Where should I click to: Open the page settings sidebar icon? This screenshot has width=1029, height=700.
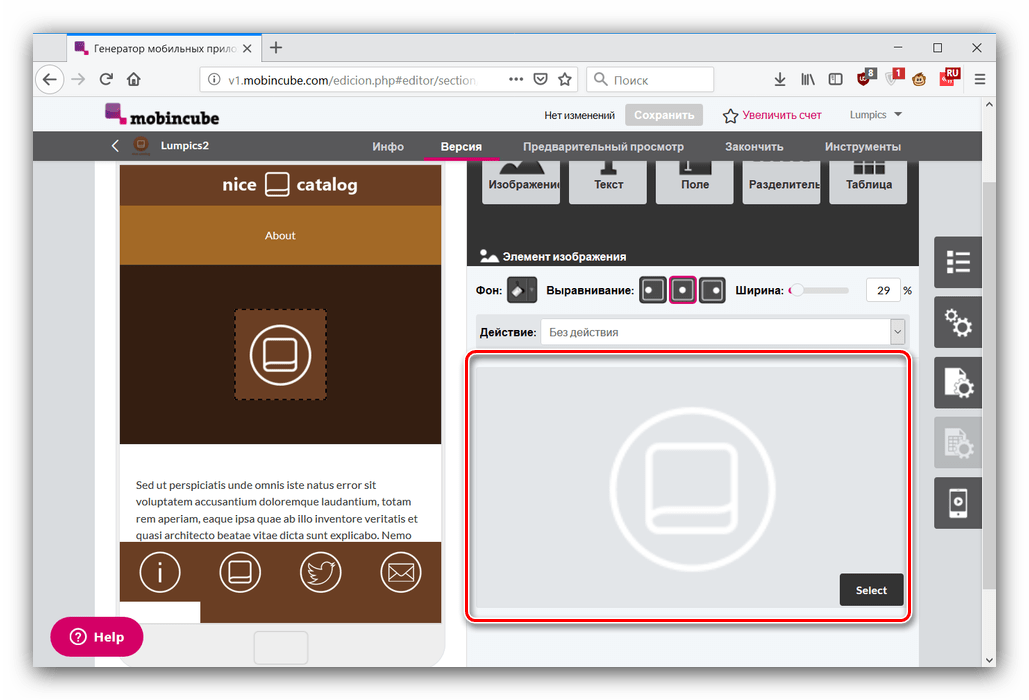coord(958,382)
